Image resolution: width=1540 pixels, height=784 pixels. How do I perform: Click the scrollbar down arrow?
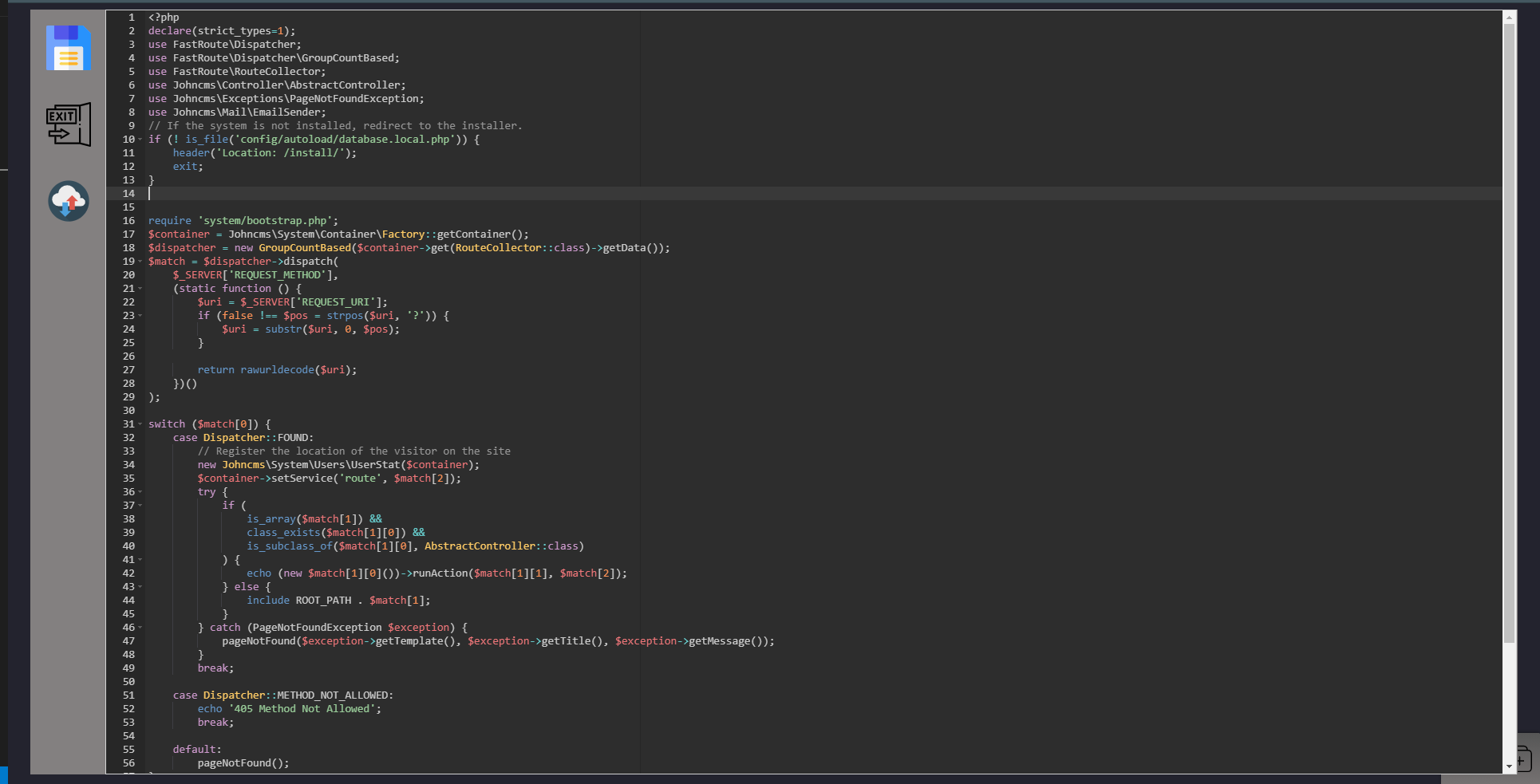coord(1509,766)
